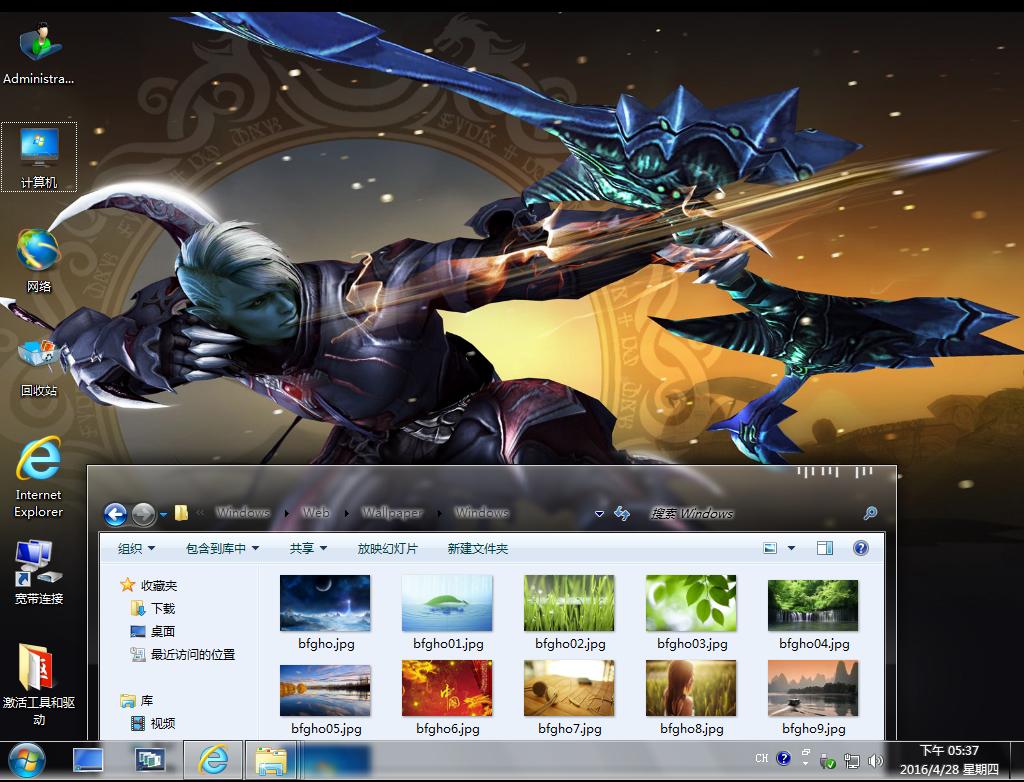The image size is (1024, 782).
Task: Click the help icon in system tray
Action: pyautogui.click(x=784, y=758)
